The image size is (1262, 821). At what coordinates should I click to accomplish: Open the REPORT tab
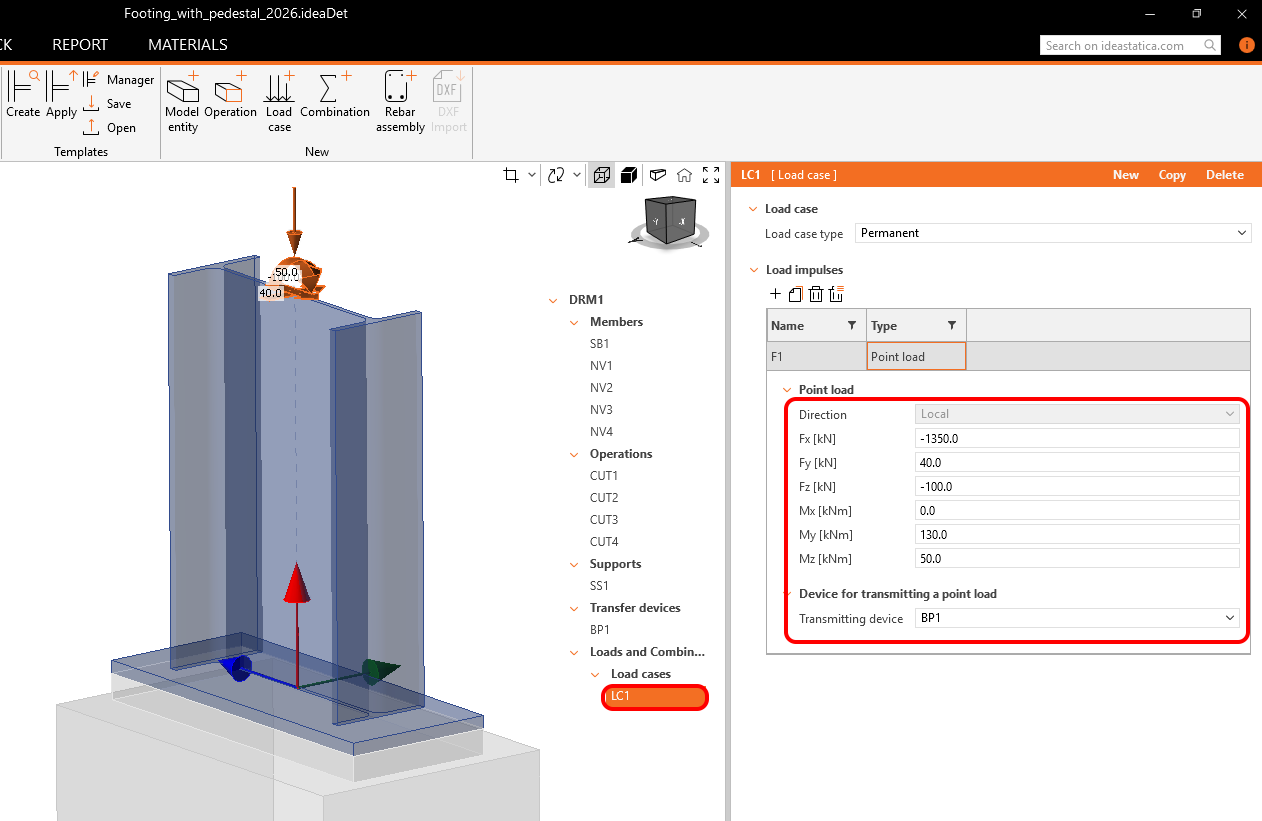tap(80, 45)
